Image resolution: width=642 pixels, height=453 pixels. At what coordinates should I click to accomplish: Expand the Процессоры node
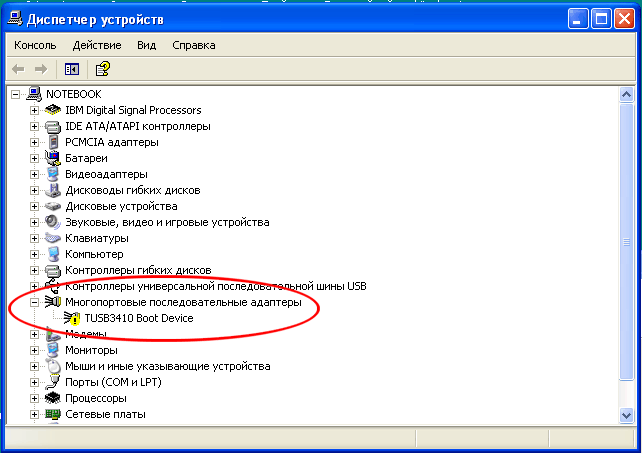pyautogui.click(x=34, y=399)
